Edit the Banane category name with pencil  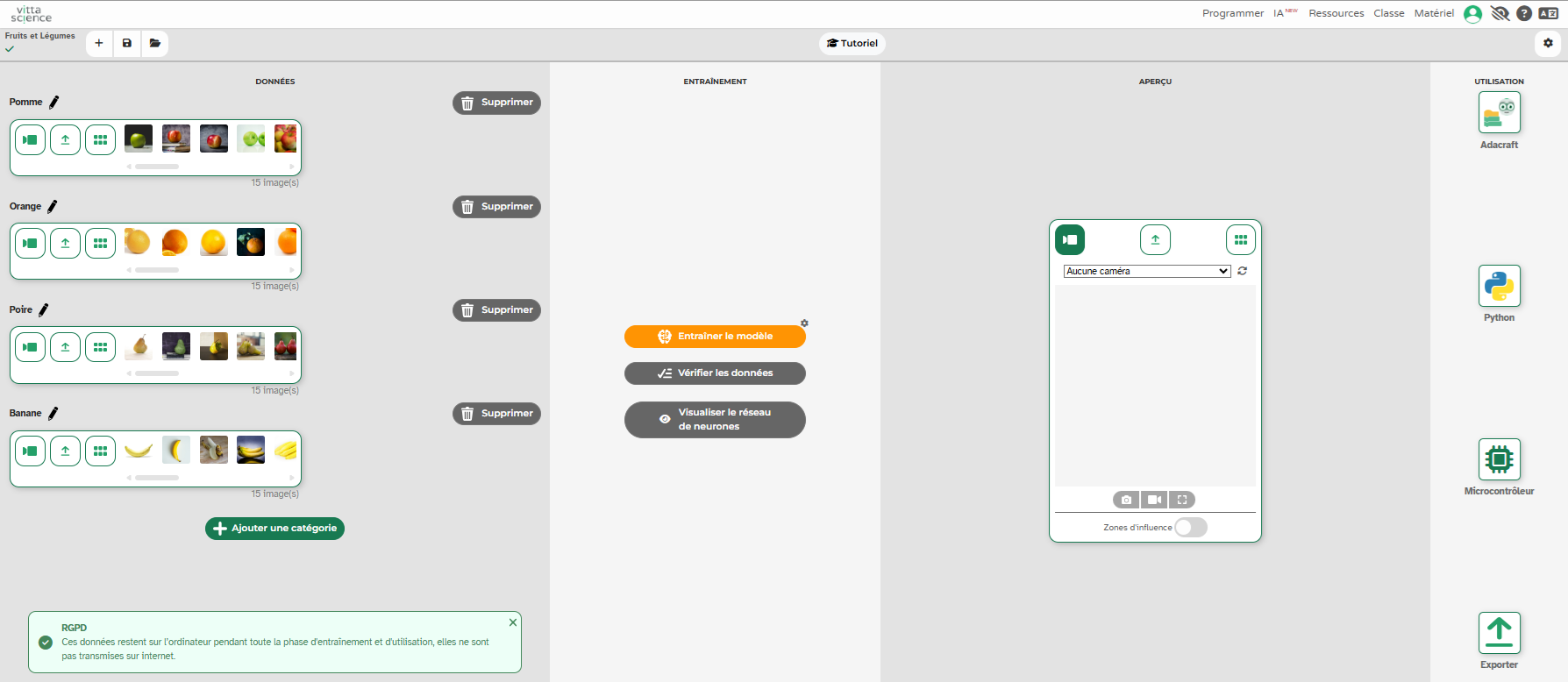[53, 413]
